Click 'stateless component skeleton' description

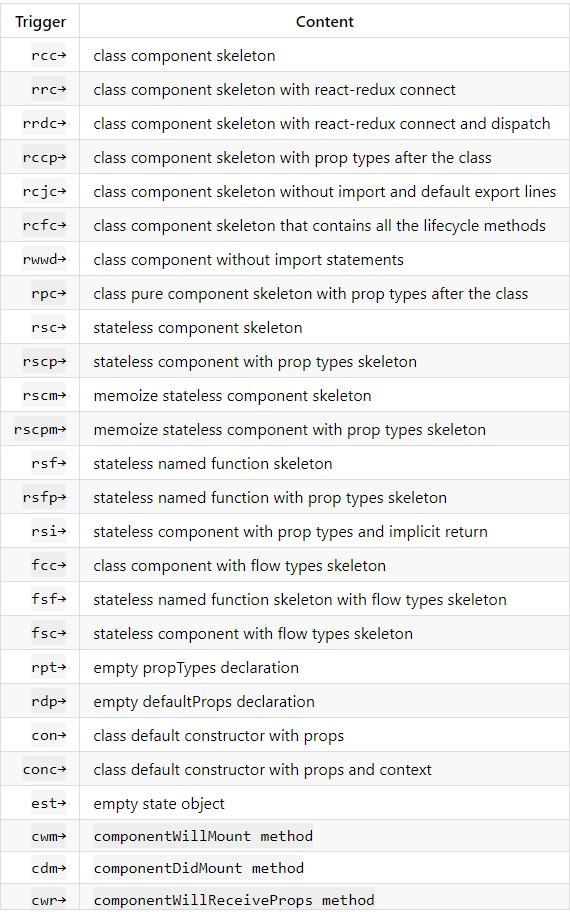pyautogui.click(x=198, y=327)
